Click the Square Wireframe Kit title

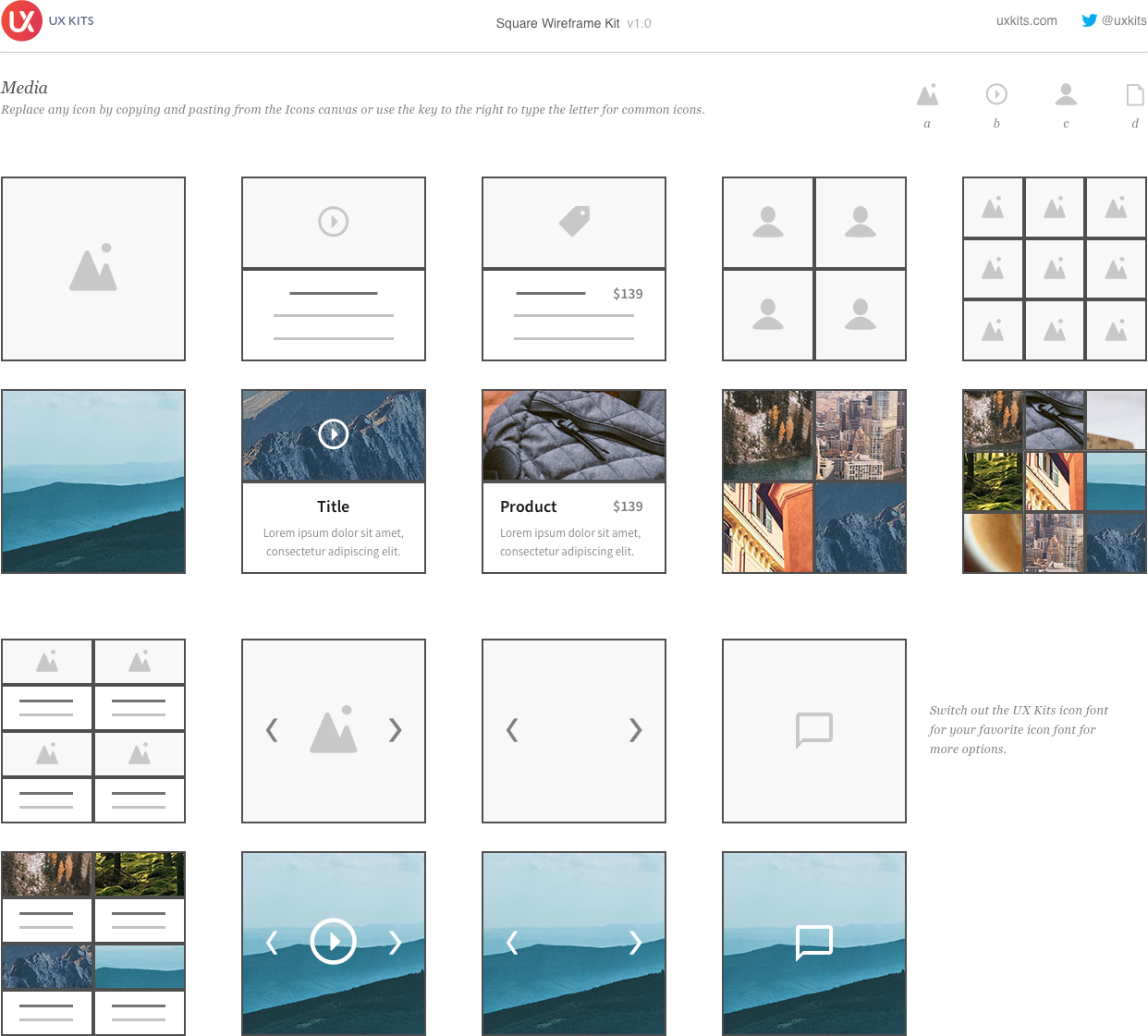click(557, 23)
